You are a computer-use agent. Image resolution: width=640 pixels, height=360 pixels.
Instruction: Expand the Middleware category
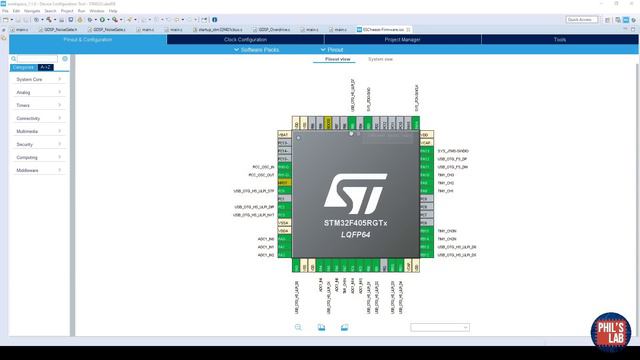point(38,171)
